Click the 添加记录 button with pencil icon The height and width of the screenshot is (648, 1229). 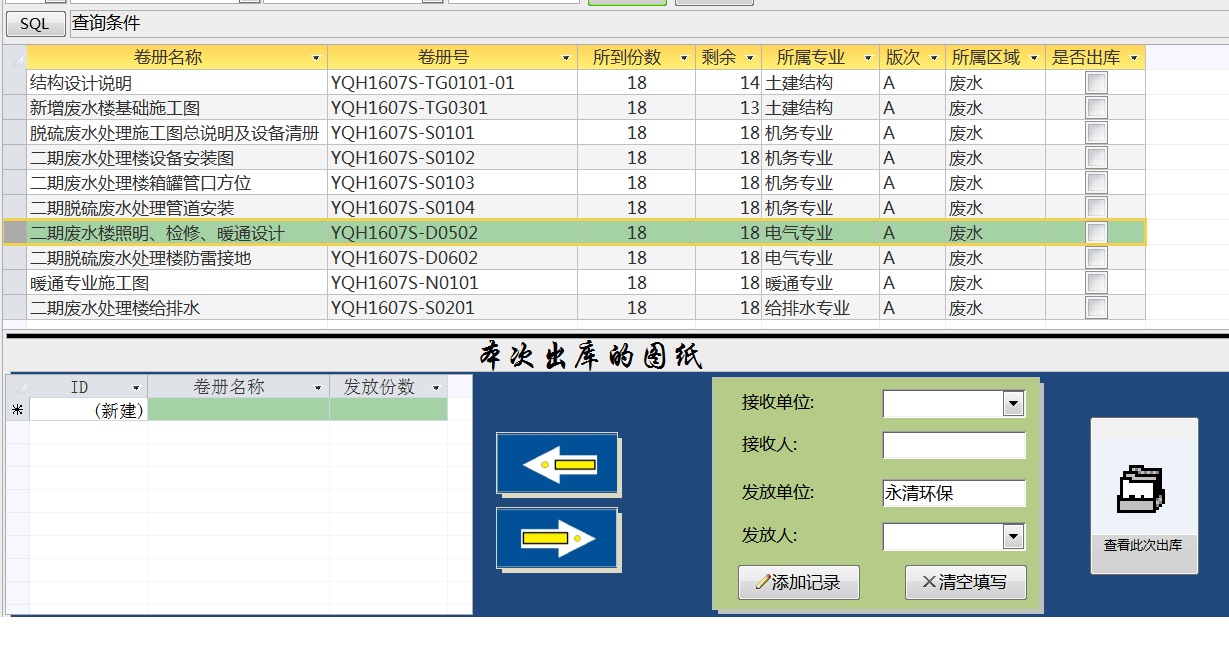point(798,582)
